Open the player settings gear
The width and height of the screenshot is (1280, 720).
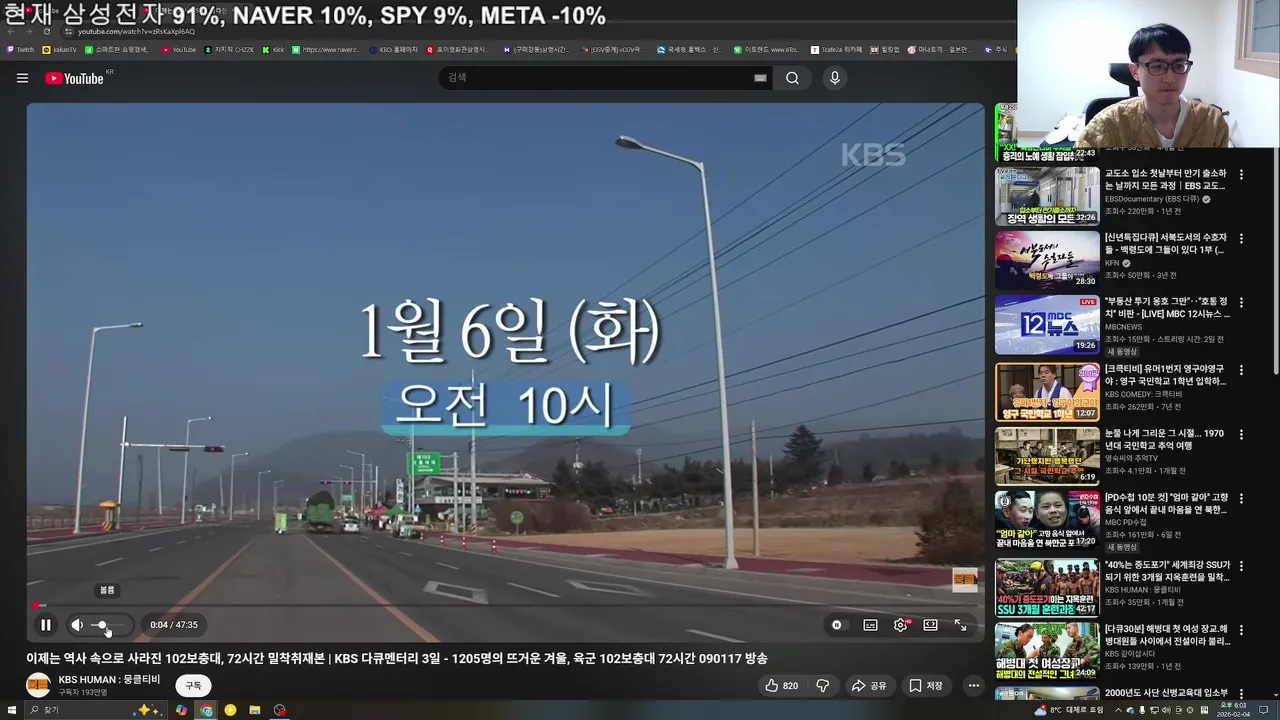901,625
